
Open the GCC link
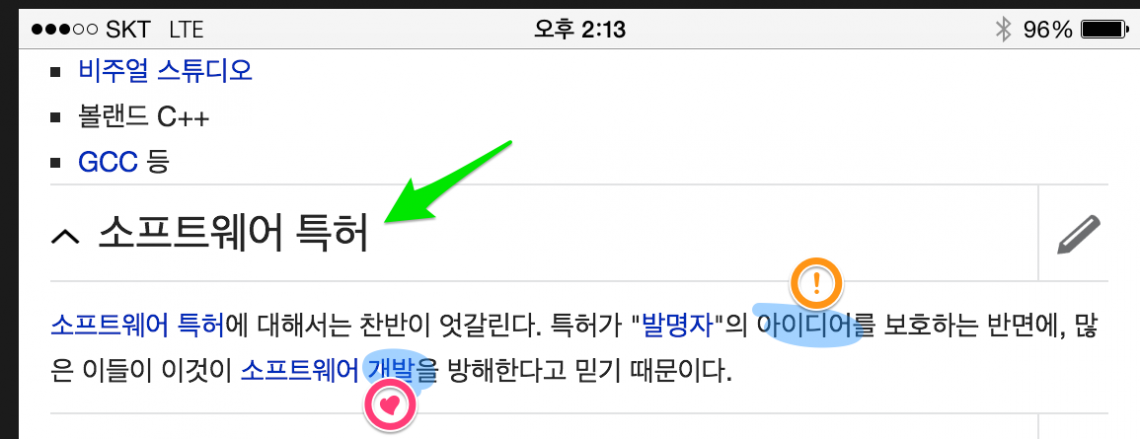tap(108, 162)
